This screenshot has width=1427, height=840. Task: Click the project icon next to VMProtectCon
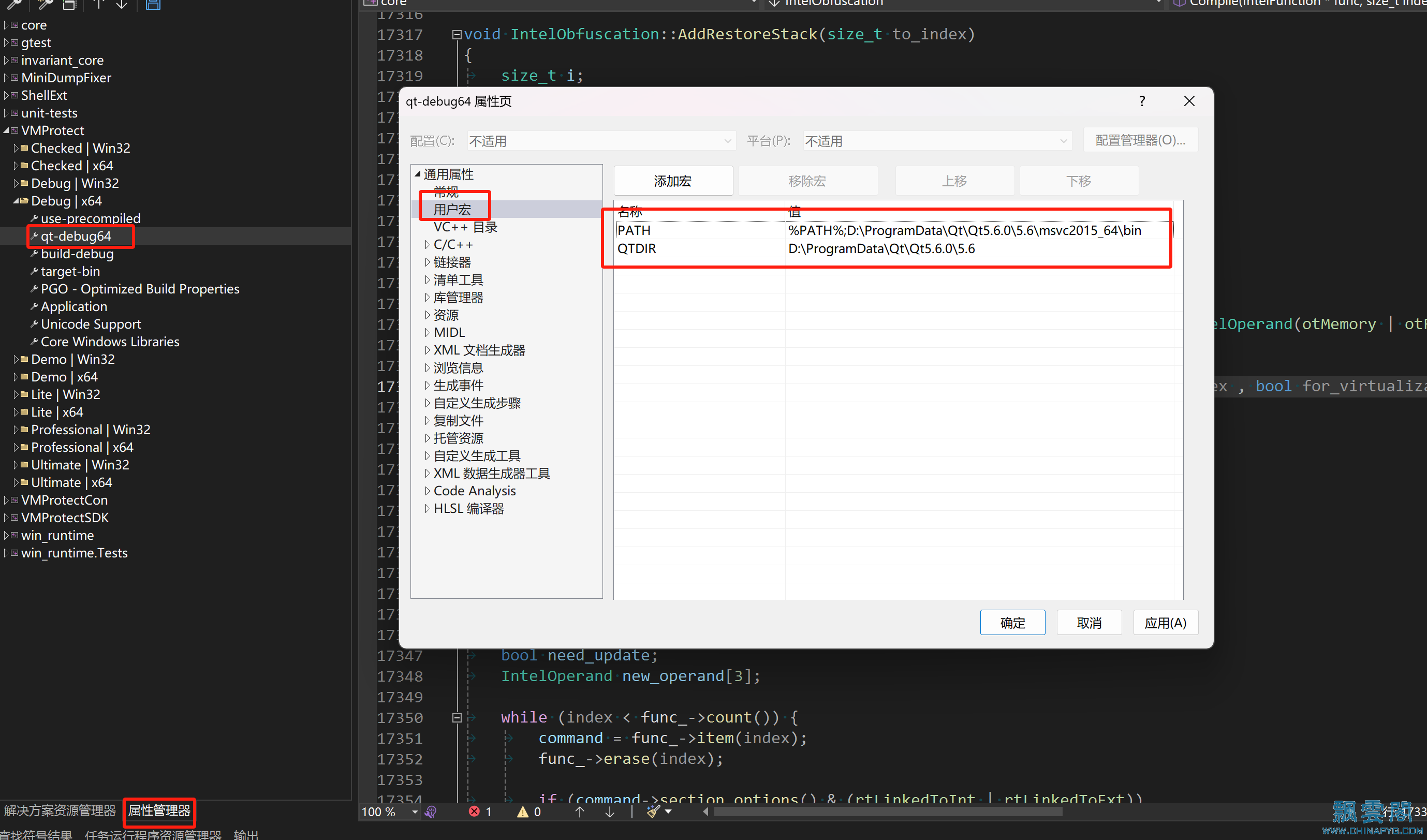14,500
